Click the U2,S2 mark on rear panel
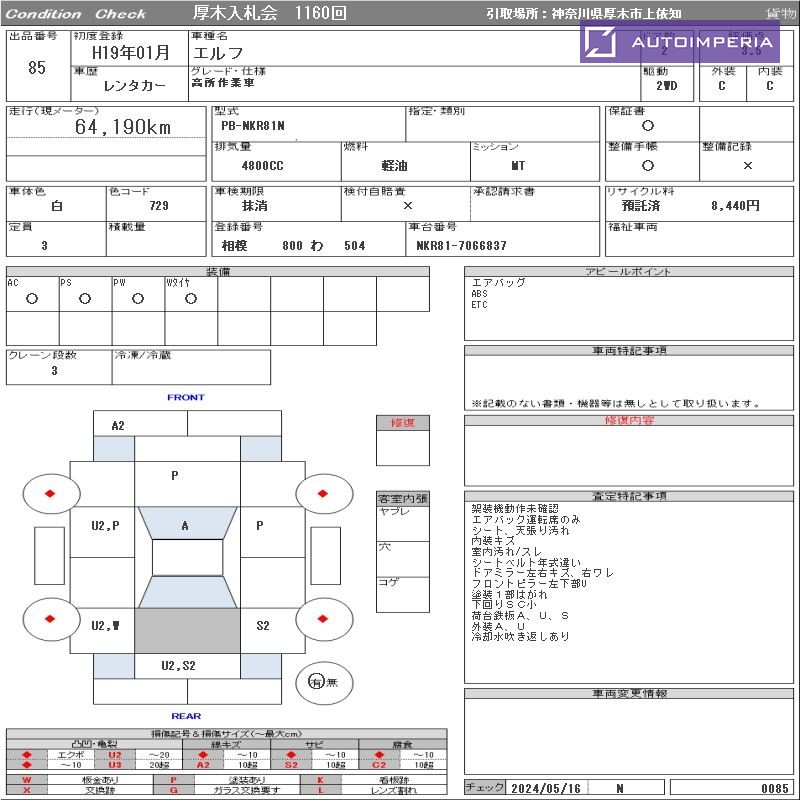Image resolution: width=800 pixels, height=800 pixels. click(x=179, y=666)
